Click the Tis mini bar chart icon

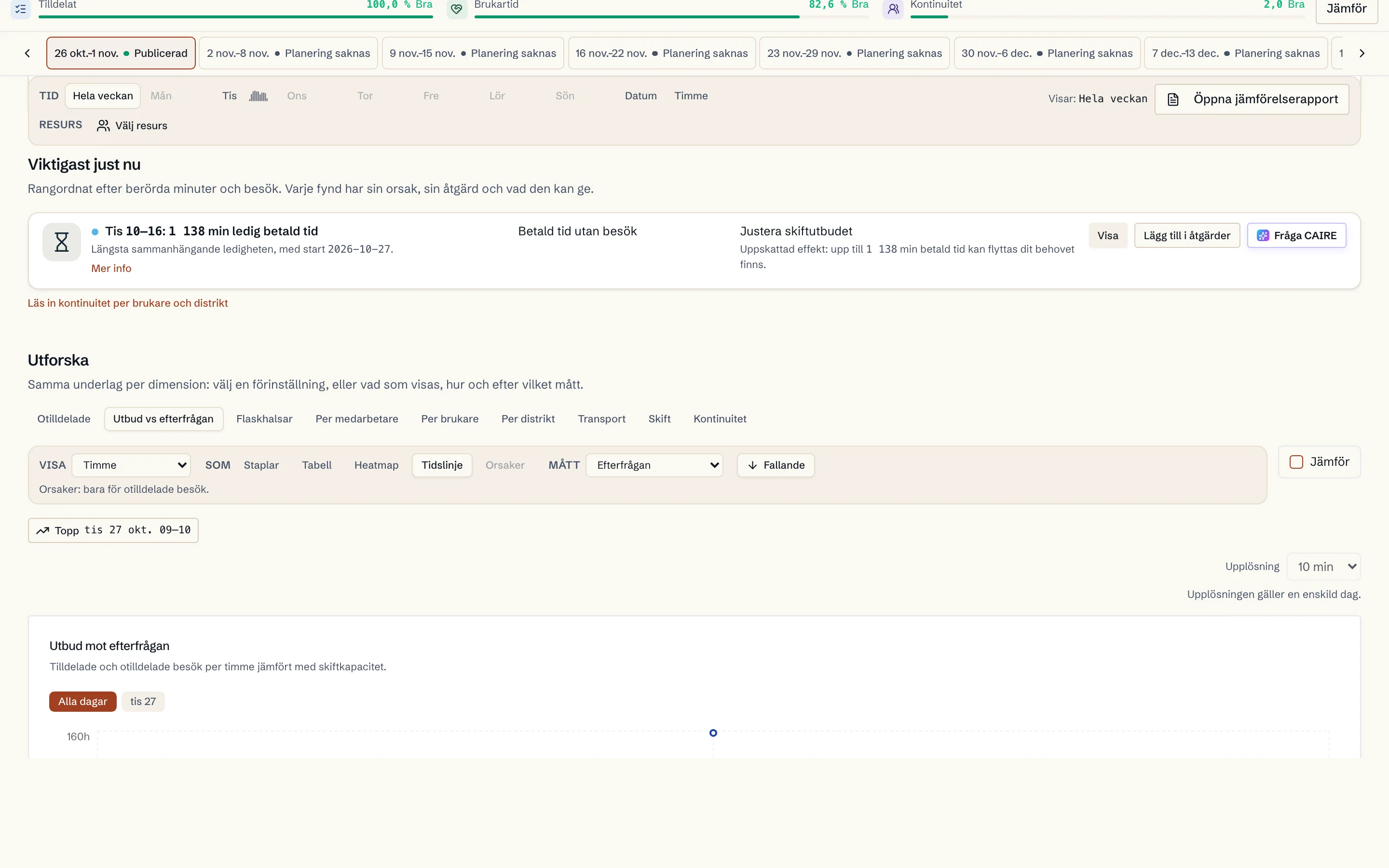[x=259, y=96]
